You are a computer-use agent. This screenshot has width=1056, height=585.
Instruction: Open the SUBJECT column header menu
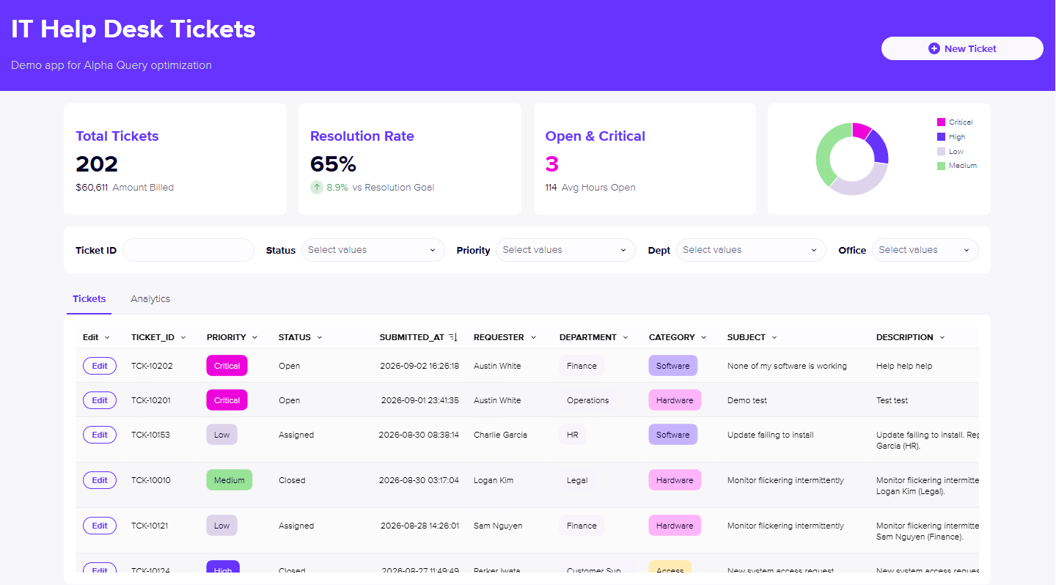coord(774,337)
